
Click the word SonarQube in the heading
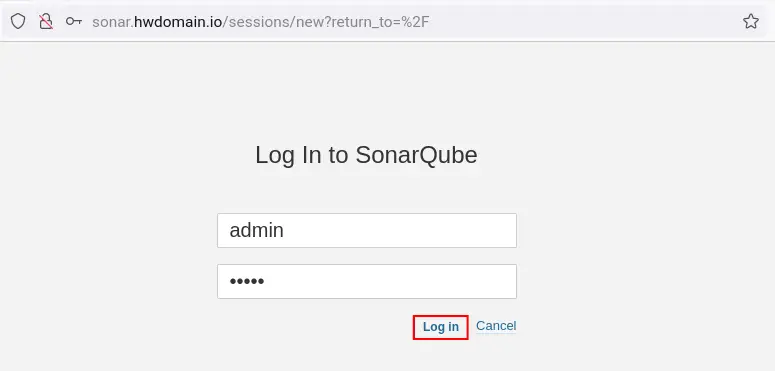point(417,155)
